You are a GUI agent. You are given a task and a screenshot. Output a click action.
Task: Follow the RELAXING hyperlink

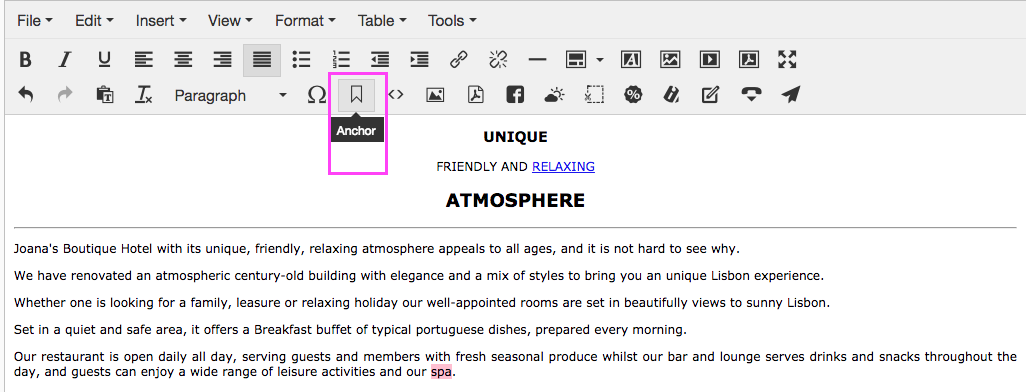[x=563, y=167]
